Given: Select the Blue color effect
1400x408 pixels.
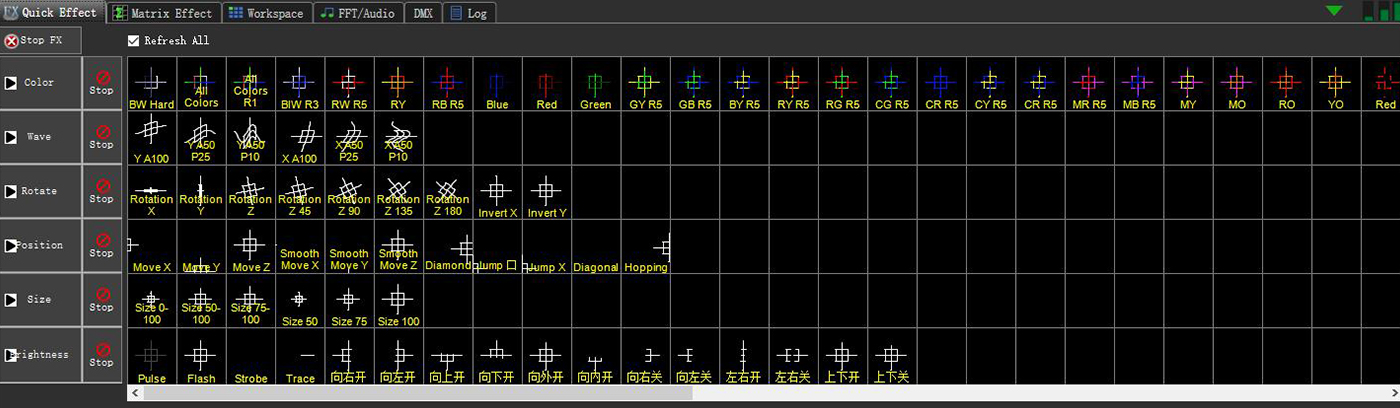Looking at the screenshot, I should click(x=497, y=83).
